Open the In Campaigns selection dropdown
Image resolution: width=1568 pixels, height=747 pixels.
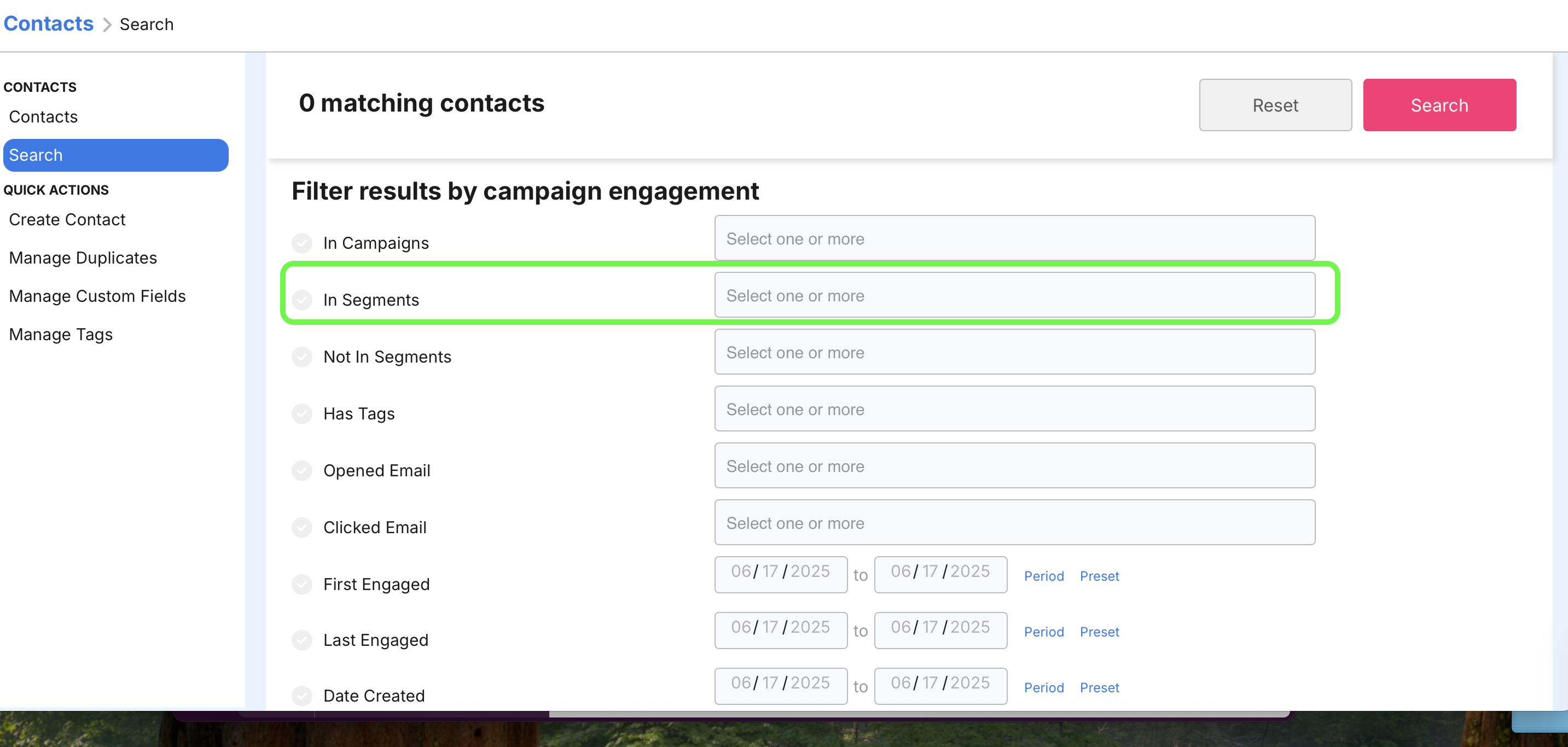point(1015,238)
